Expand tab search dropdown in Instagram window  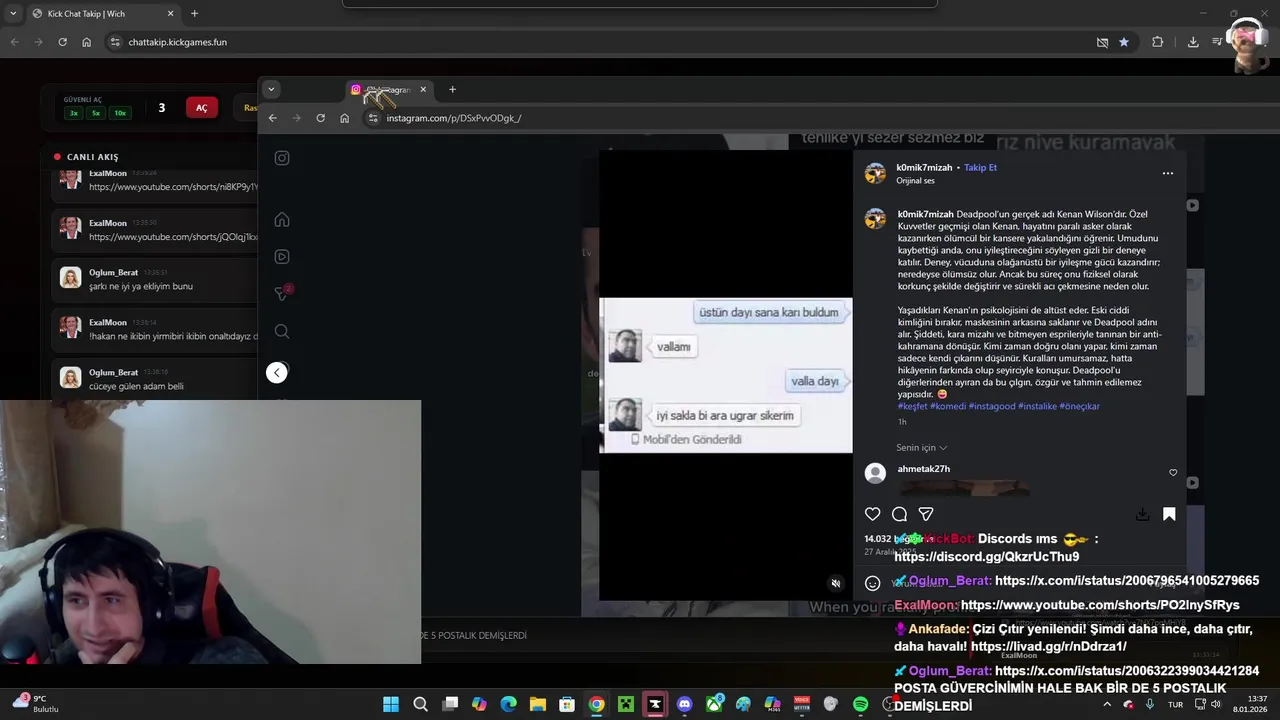[x=271, y=89]
